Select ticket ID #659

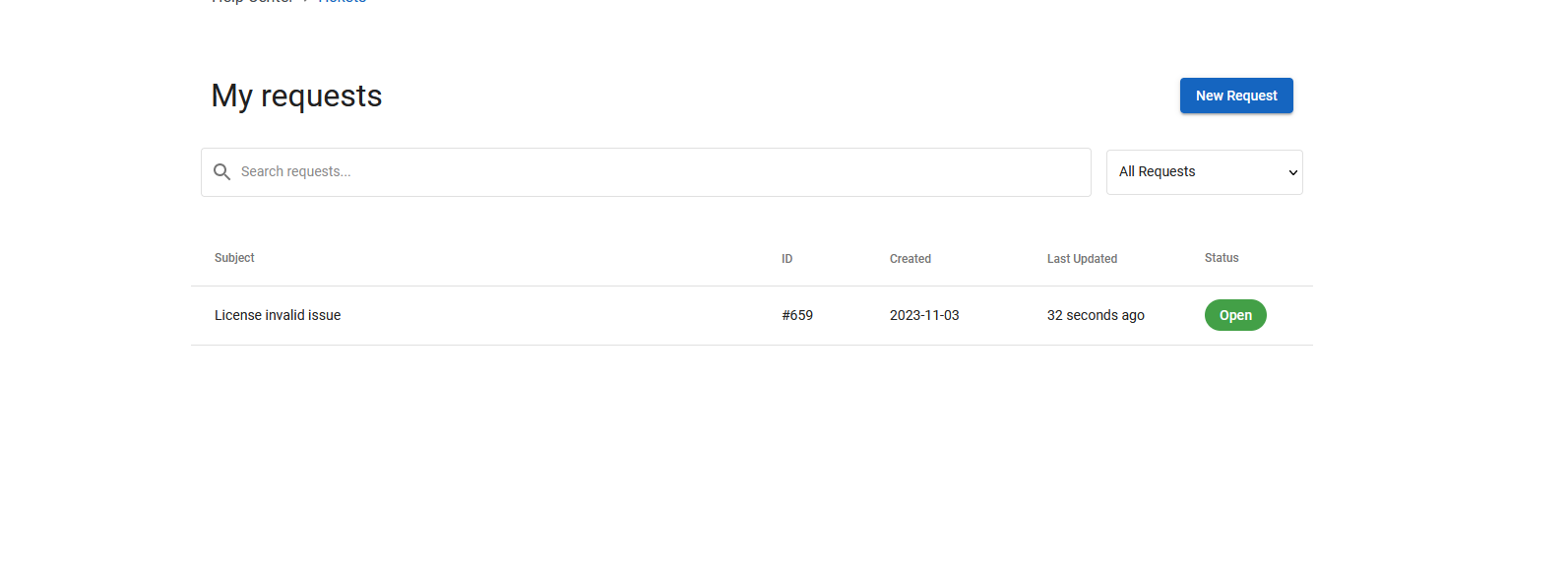click(x=797, y=315)
